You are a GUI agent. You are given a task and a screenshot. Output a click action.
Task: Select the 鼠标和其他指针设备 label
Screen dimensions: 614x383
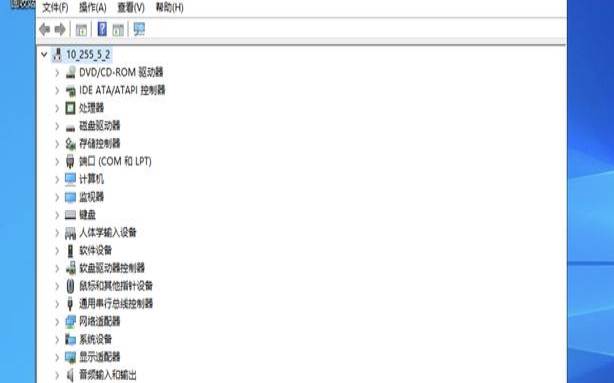116,286
